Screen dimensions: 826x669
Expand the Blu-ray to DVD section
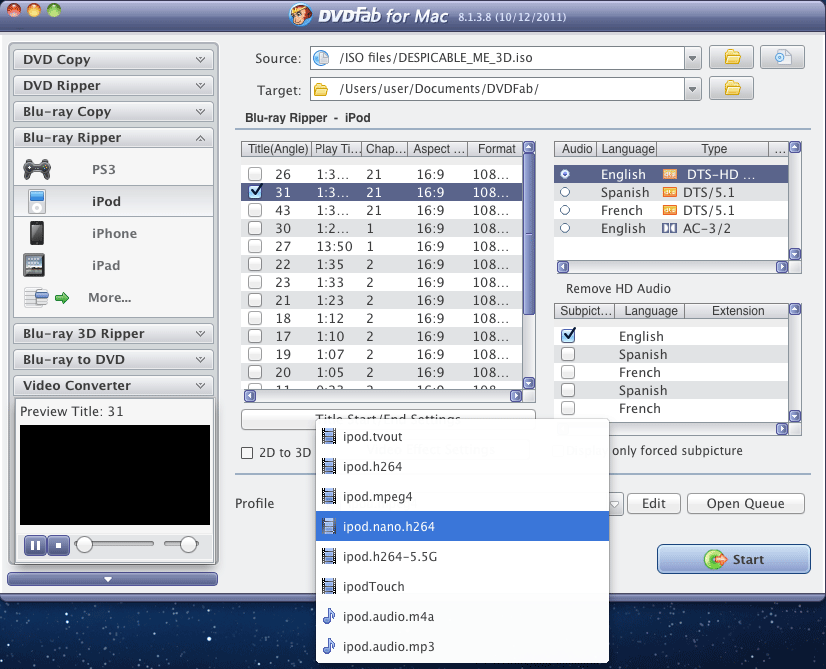(x=113, y=359)
